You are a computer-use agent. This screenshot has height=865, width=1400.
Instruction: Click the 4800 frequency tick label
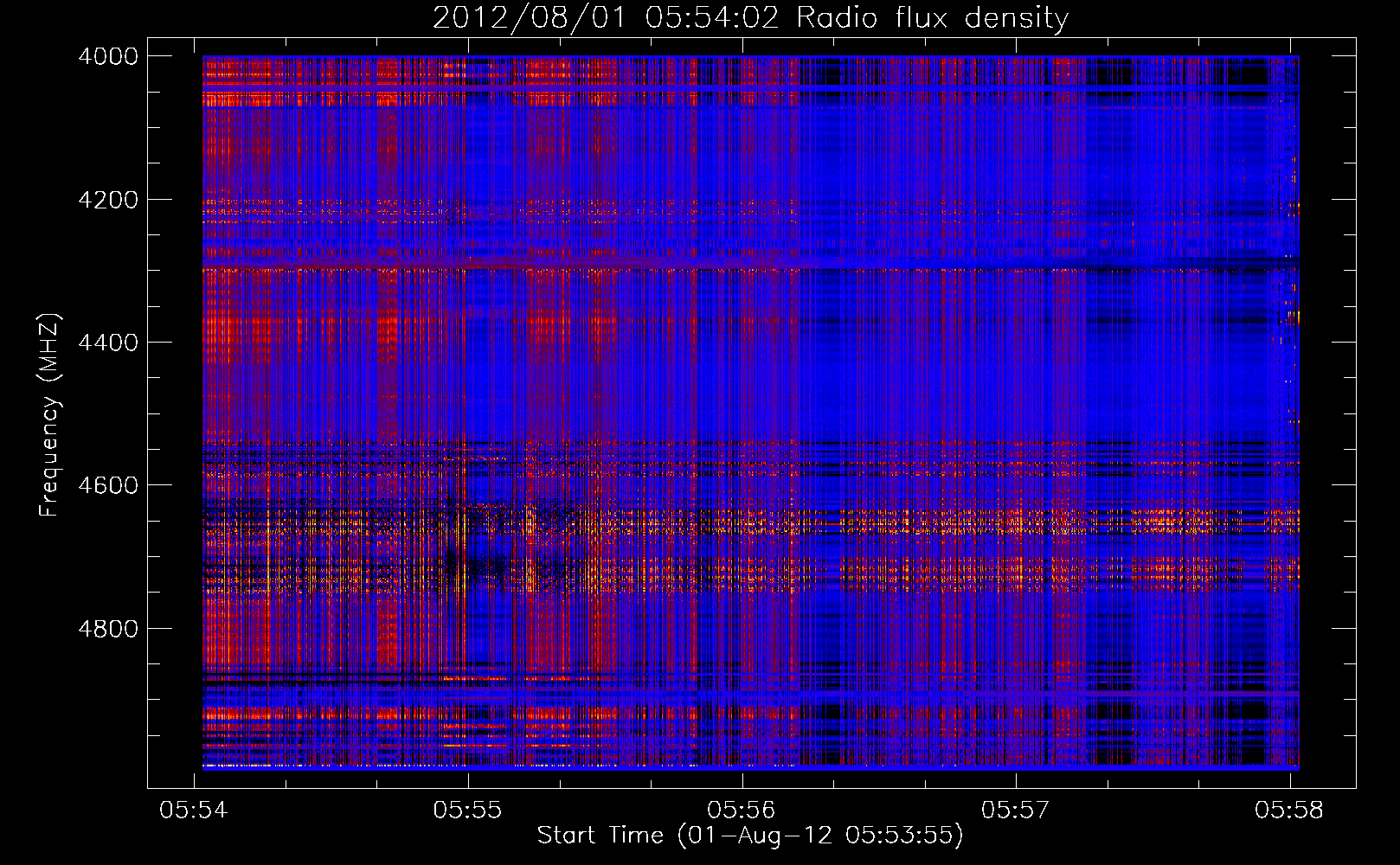(108, 629)
